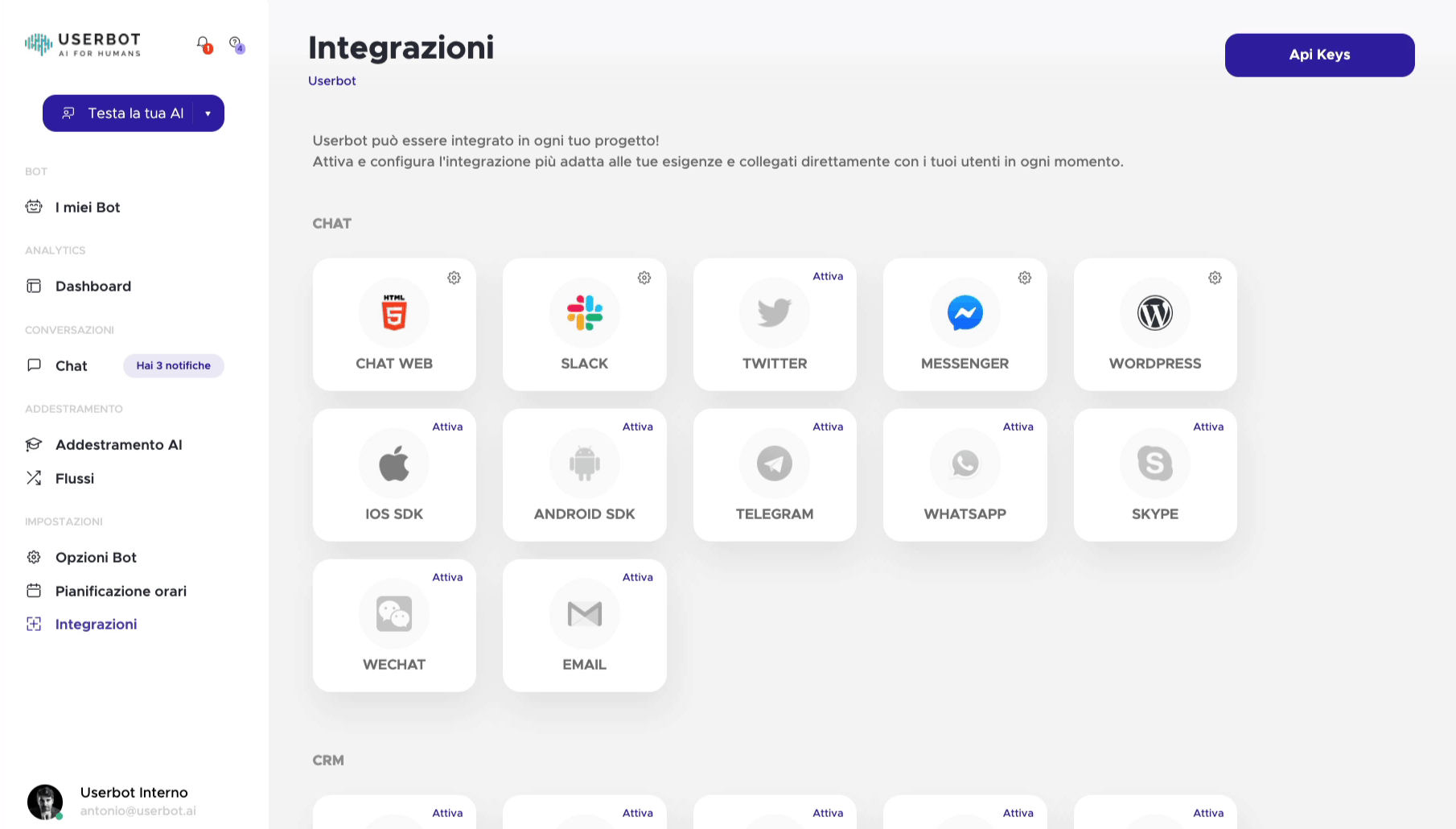This screenshot has height=829, width=1456.
Task: Click Attiva on the Email card
Action: click(638, 577)
